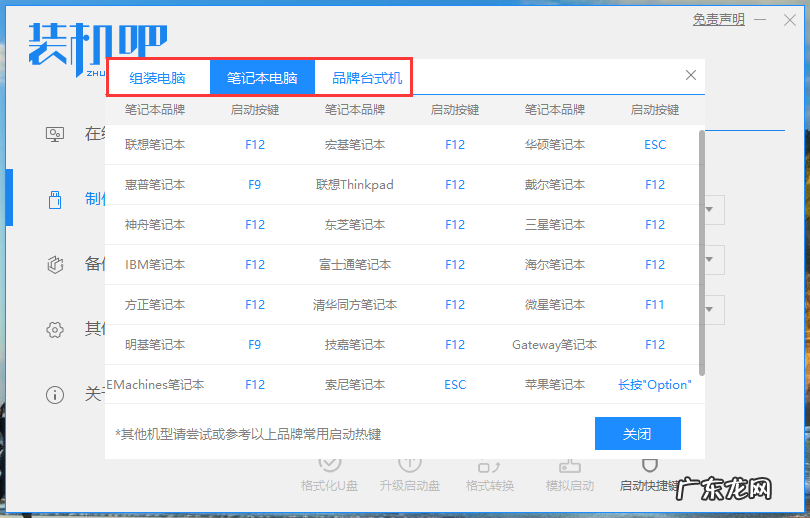Click the F12 key for EMachines笔记本

pyautogui.click(x=255, y=385)
